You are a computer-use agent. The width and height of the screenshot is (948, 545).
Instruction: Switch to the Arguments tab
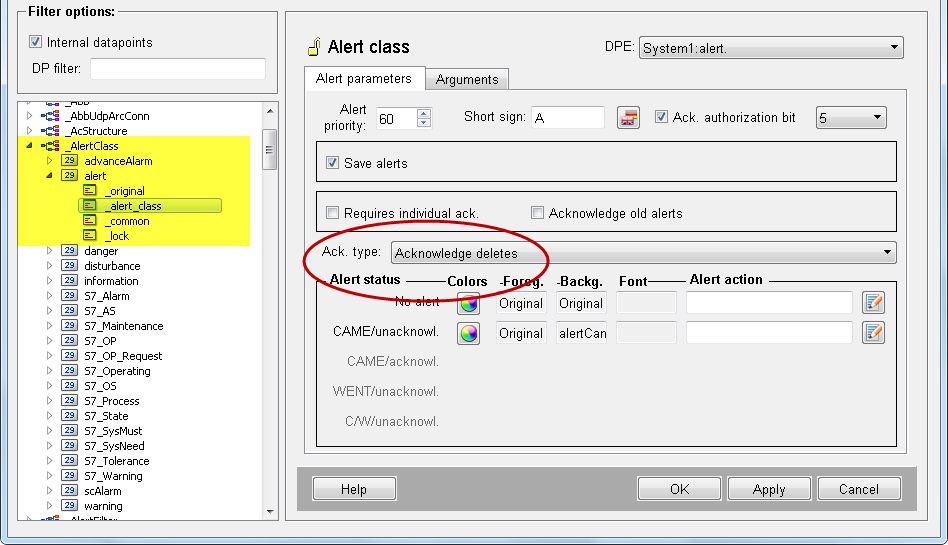[466, 79]
